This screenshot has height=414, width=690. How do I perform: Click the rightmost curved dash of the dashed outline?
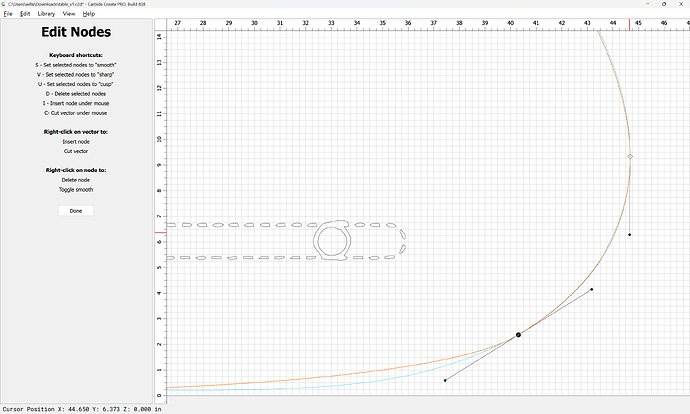coord(402,241)
